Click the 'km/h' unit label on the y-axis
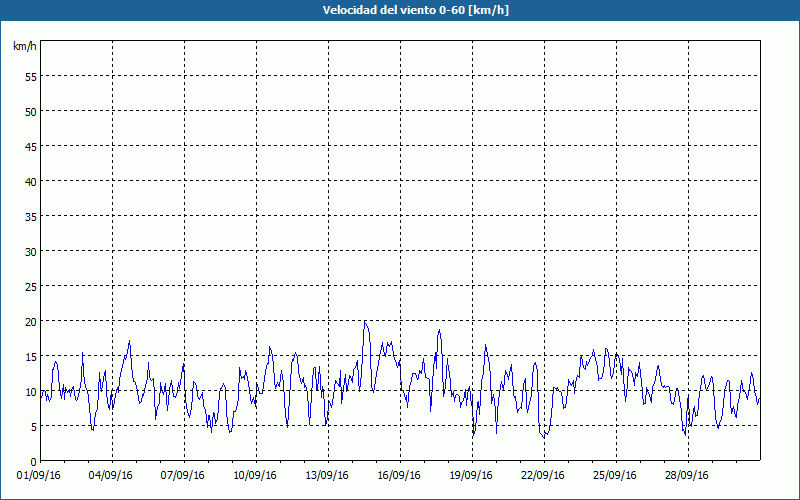Image resolution: width=800 pixels, height=500 pixels. click(x=24, y=46)
